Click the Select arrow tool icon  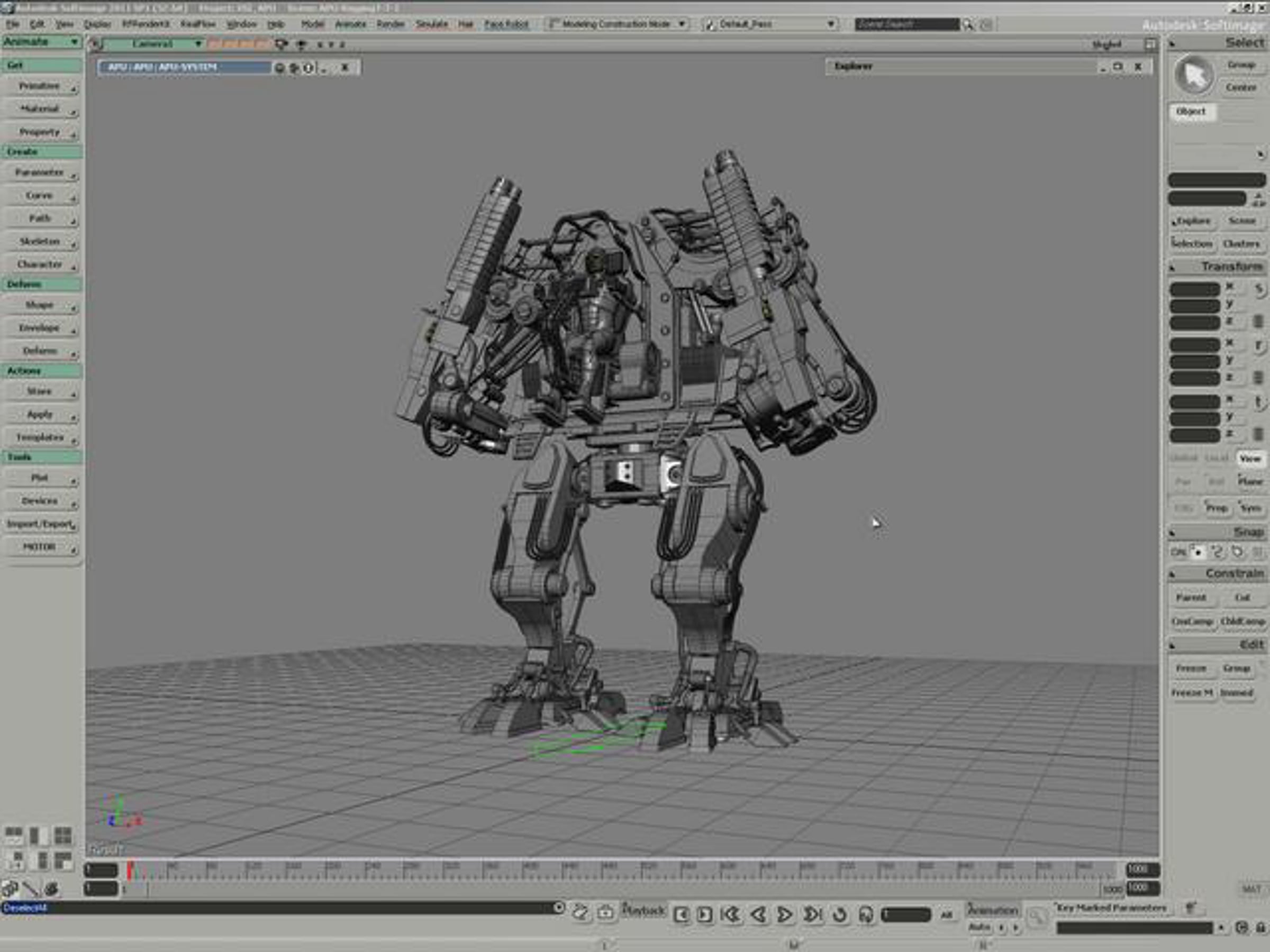coord(1194,76)
